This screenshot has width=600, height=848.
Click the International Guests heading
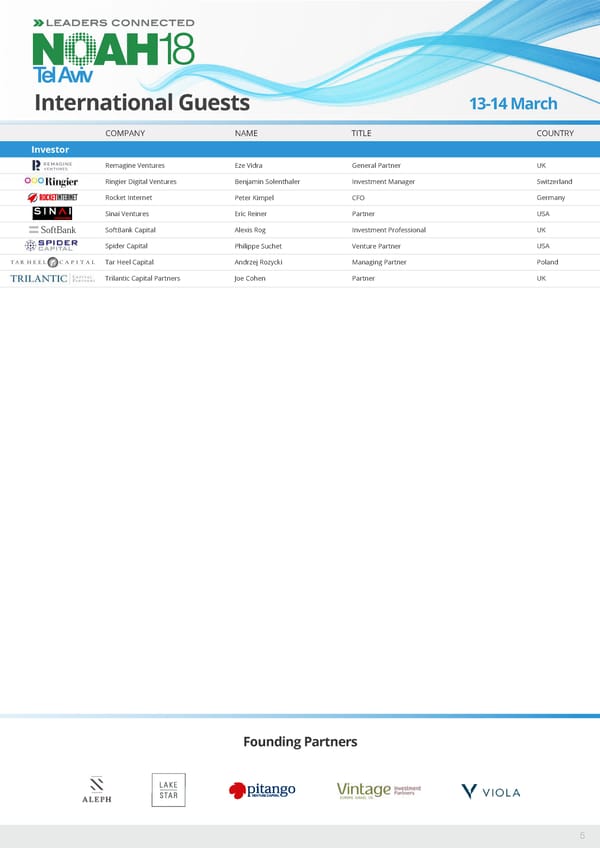pos(142,104)
